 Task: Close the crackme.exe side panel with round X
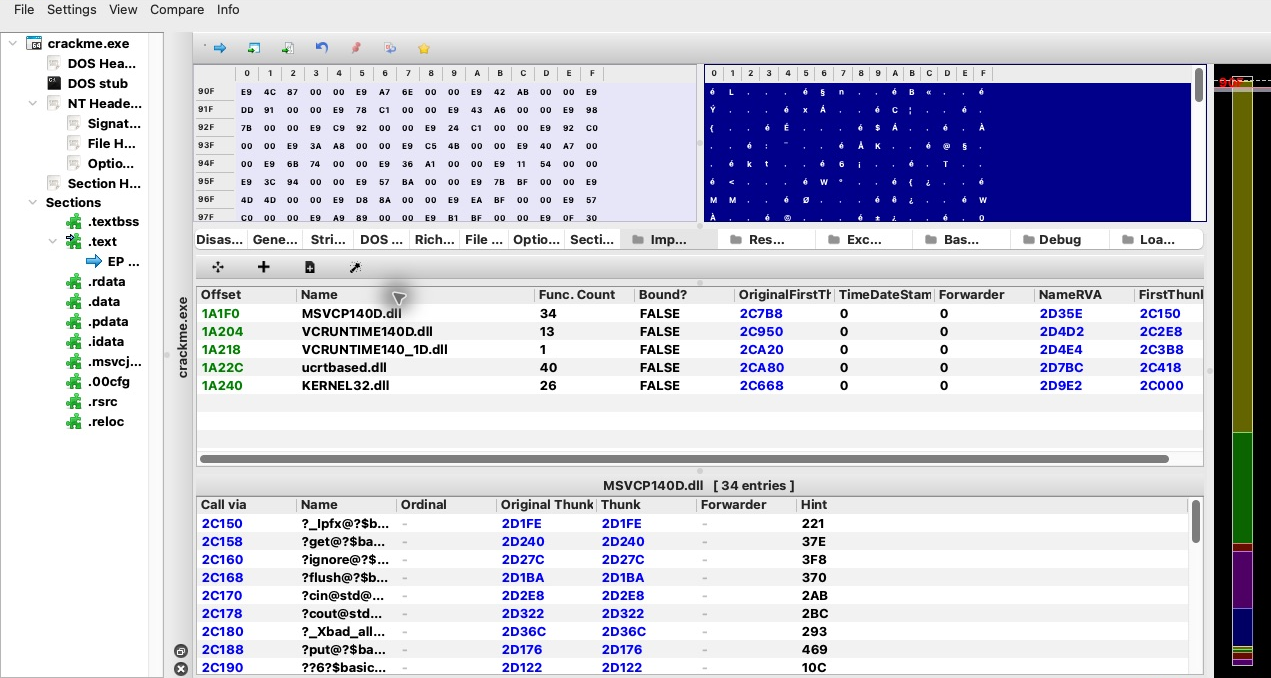click(181, 668)
